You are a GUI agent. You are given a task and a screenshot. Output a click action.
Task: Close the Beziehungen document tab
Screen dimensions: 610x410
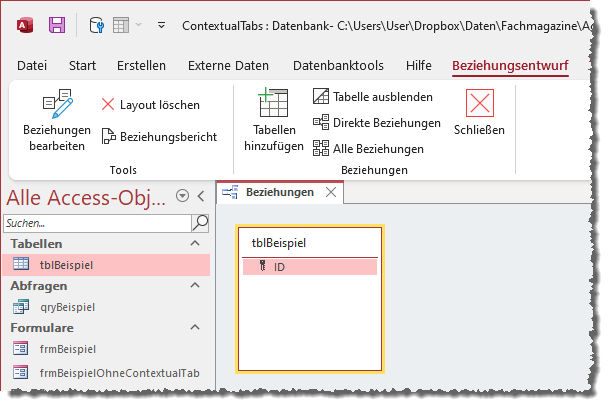pyautogui.click(x=331, y=192)
